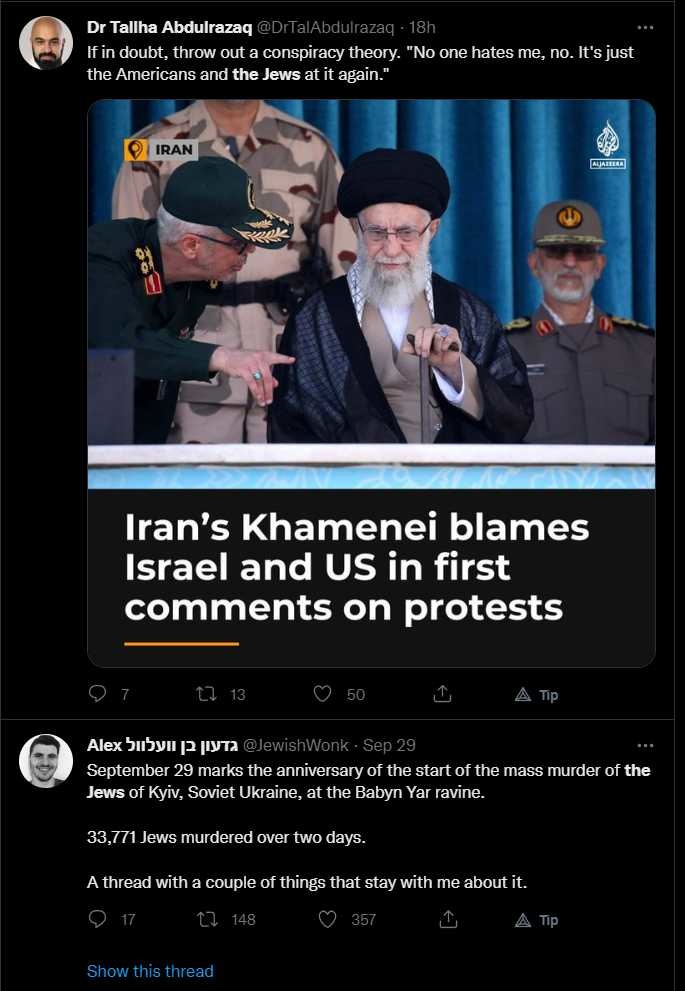
Task: Reply to Dr Tallha Abdulrazaq's tweet
Action: pos(97,694)
